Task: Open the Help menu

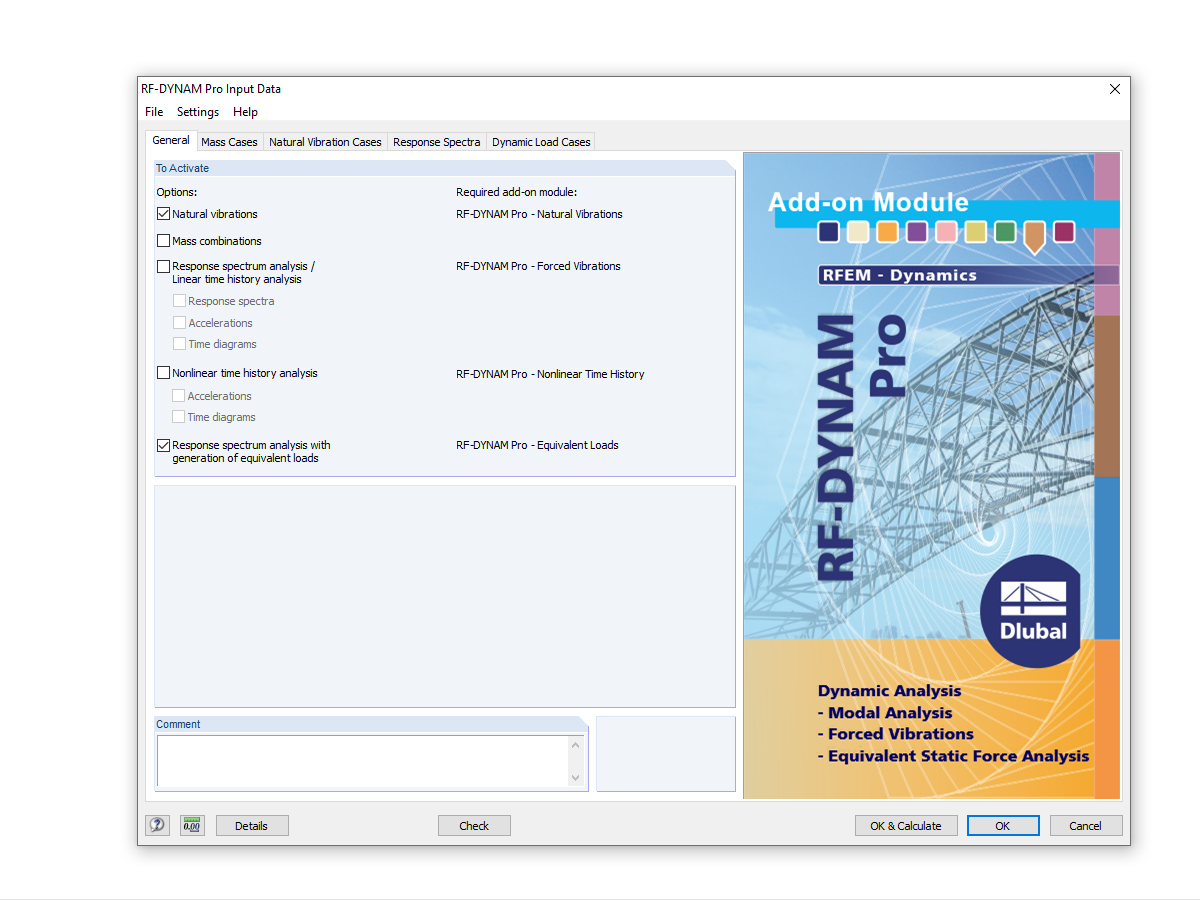Action: [245, 112]
